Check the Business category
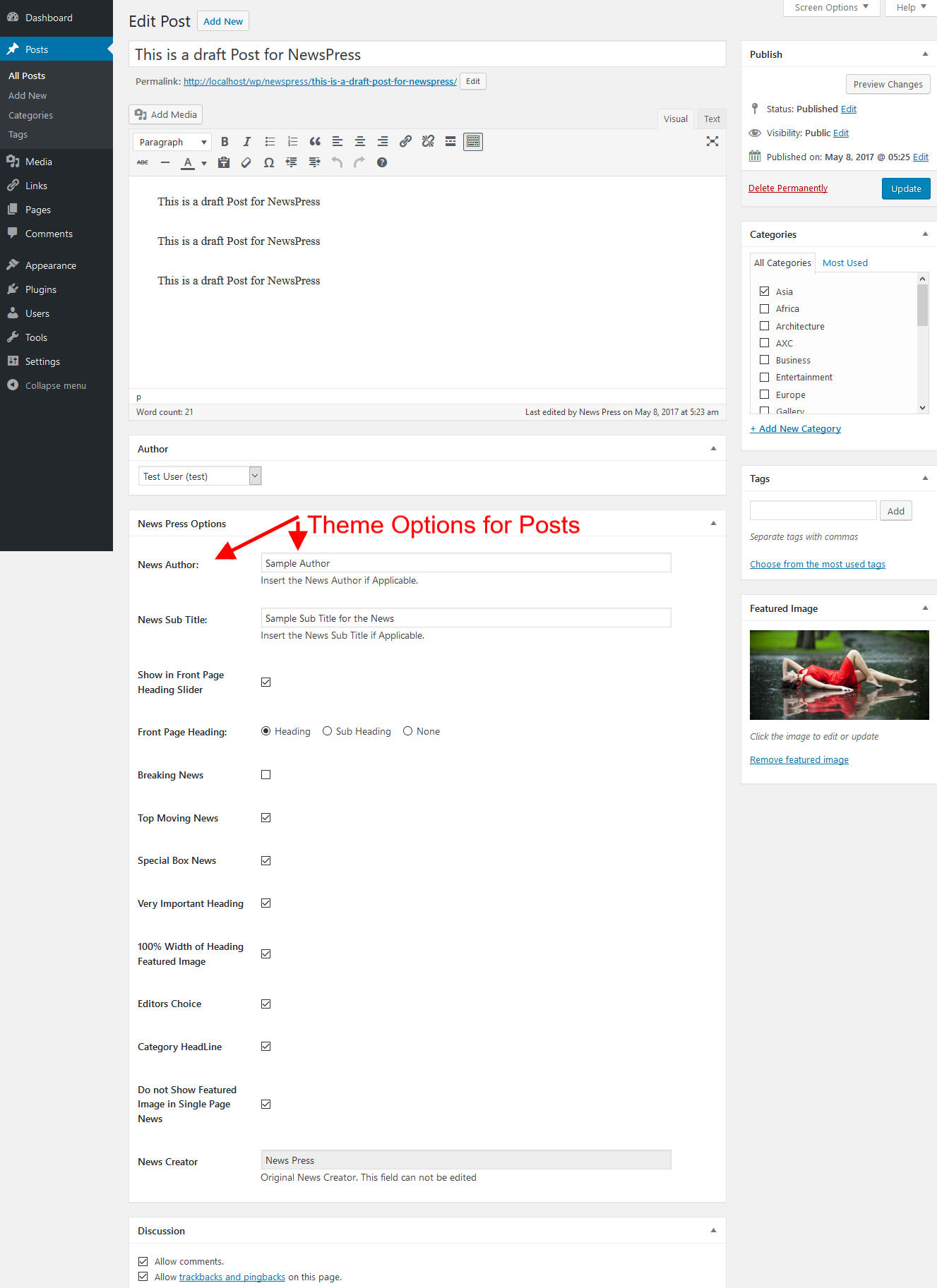Screen dimensions: 937x1288 click(764, 360)
